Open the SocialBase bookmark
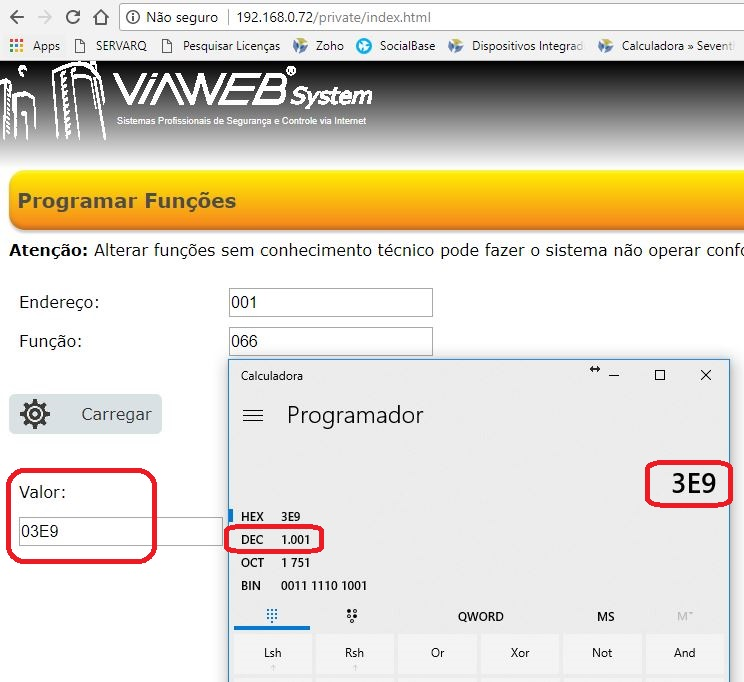744x682 pixels. coord(396,46)
